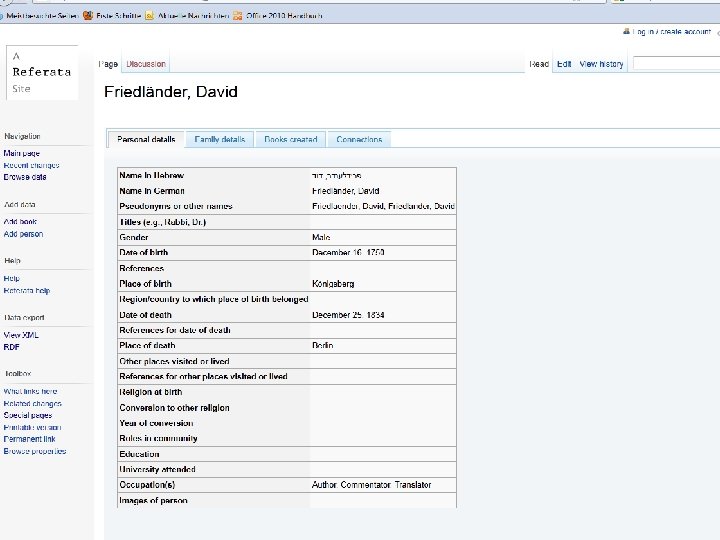Click the 'Conversion to other religion' label
Screen dimensions: 720x540
click(174, 407)
